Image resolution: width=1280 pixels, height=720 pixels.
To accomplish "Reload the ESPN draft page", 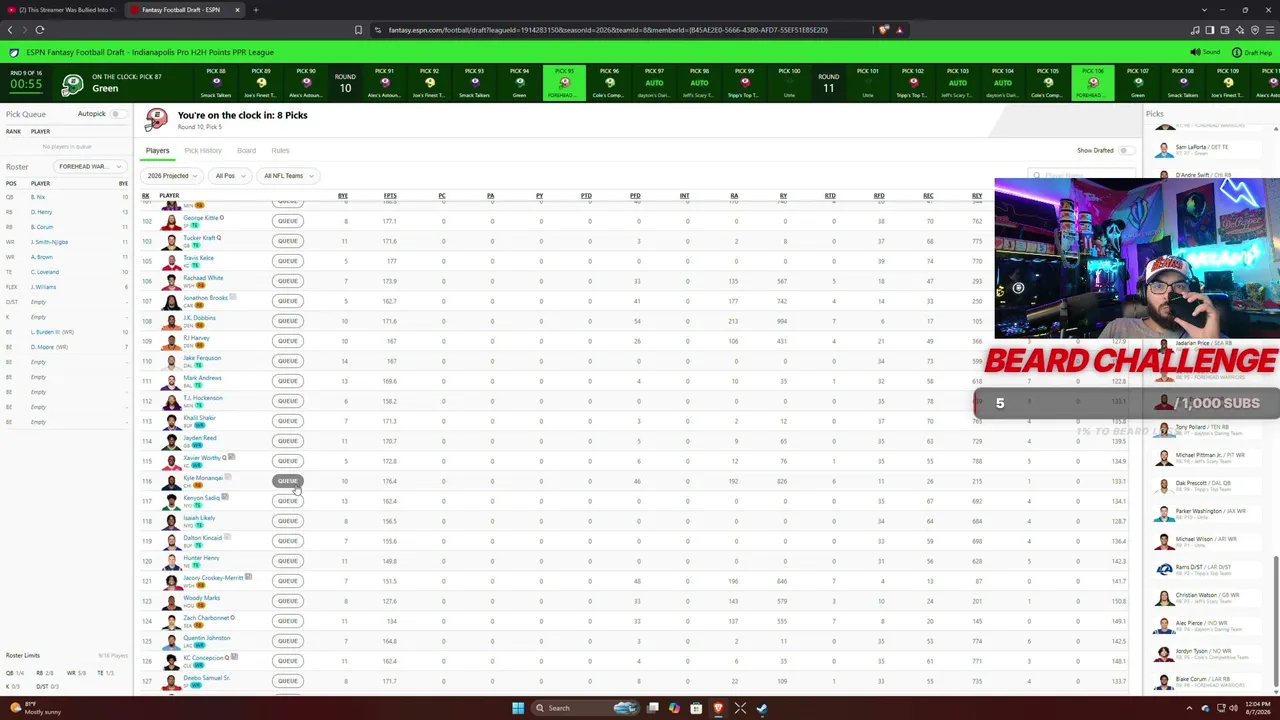I will (40, 30).
